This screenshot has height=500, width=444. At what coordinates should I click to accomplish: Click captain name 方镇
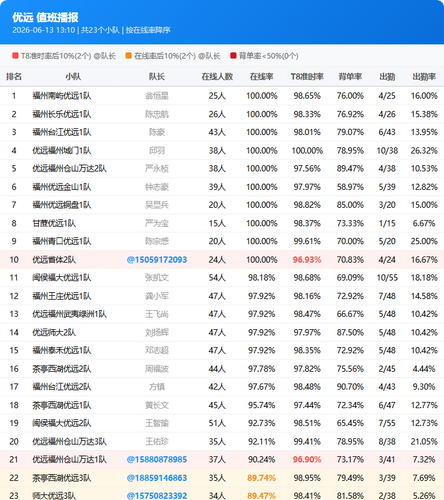coord(157,387)
